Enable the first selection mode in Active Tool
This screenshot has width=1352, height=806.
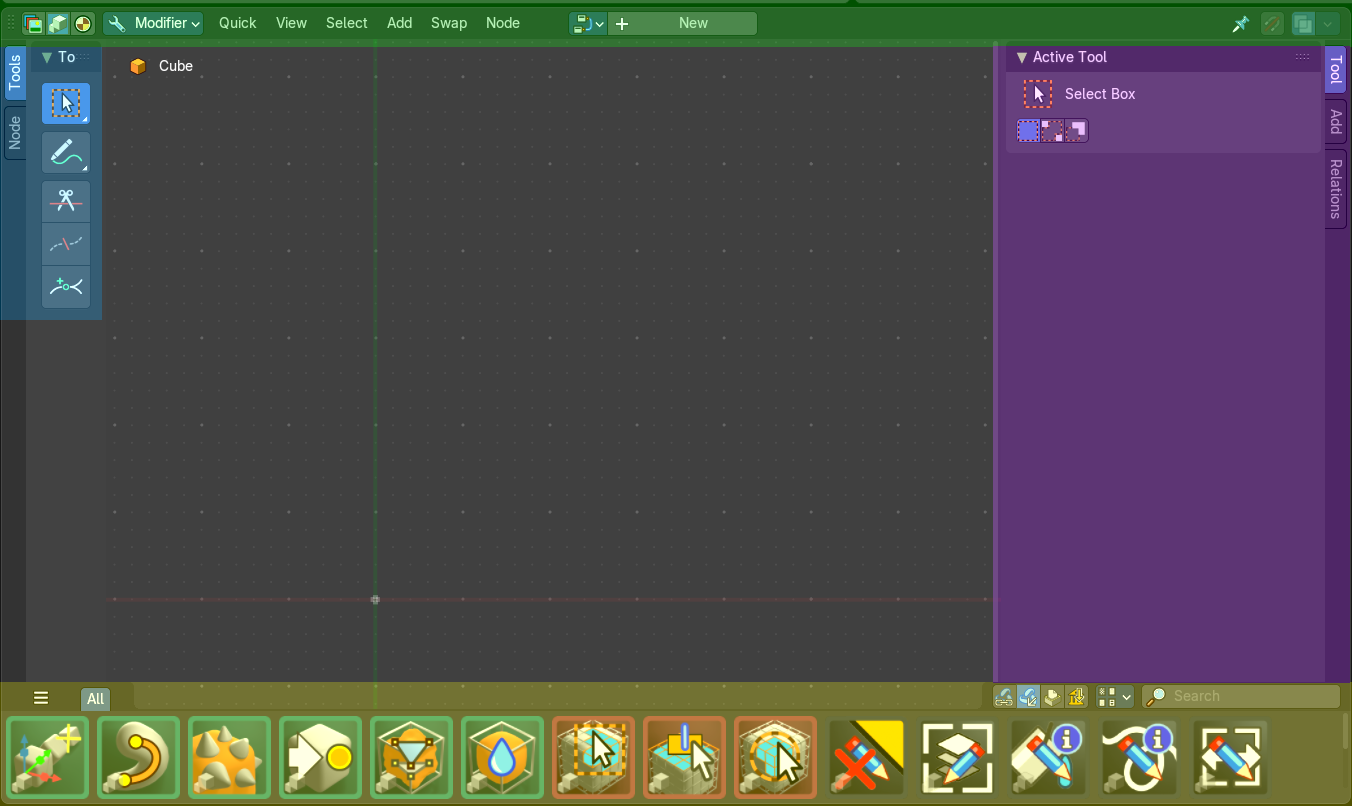(1029, 130)
